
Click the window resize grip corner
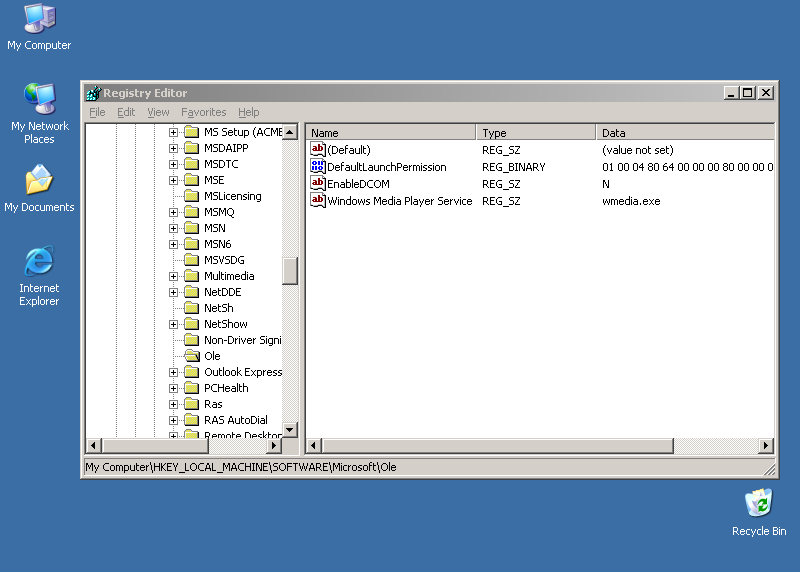pos(769,469)
